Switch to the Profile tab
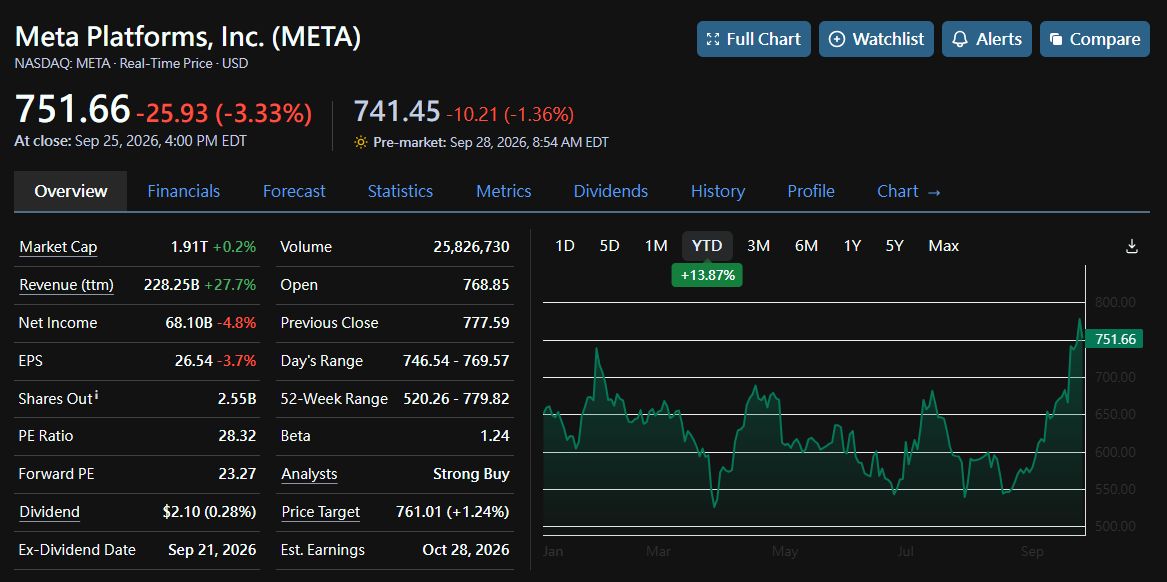 [x=811, y=191]
